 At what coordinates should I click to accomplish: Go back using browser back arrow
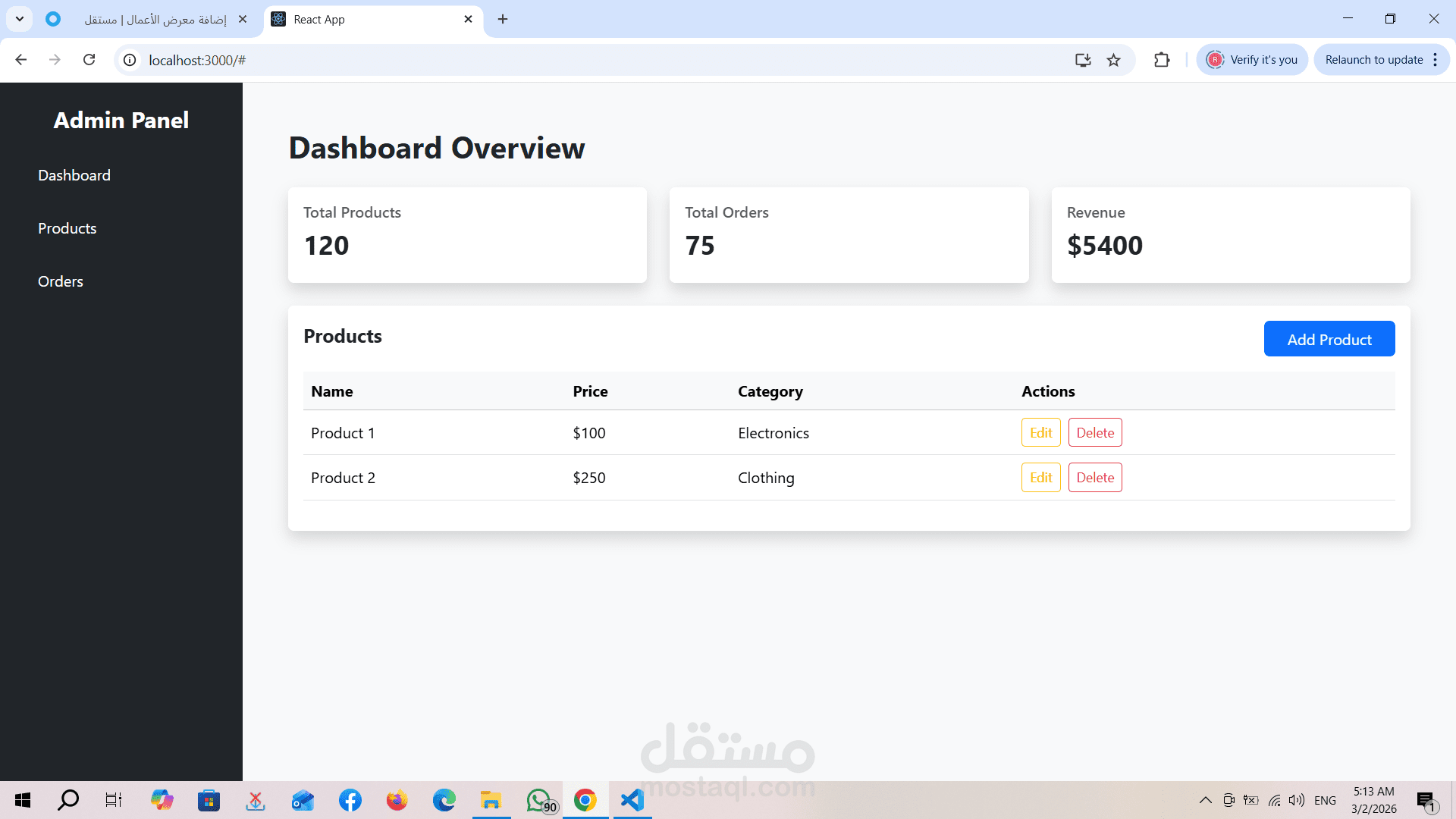pyautogui.click(x=21, y=60)
